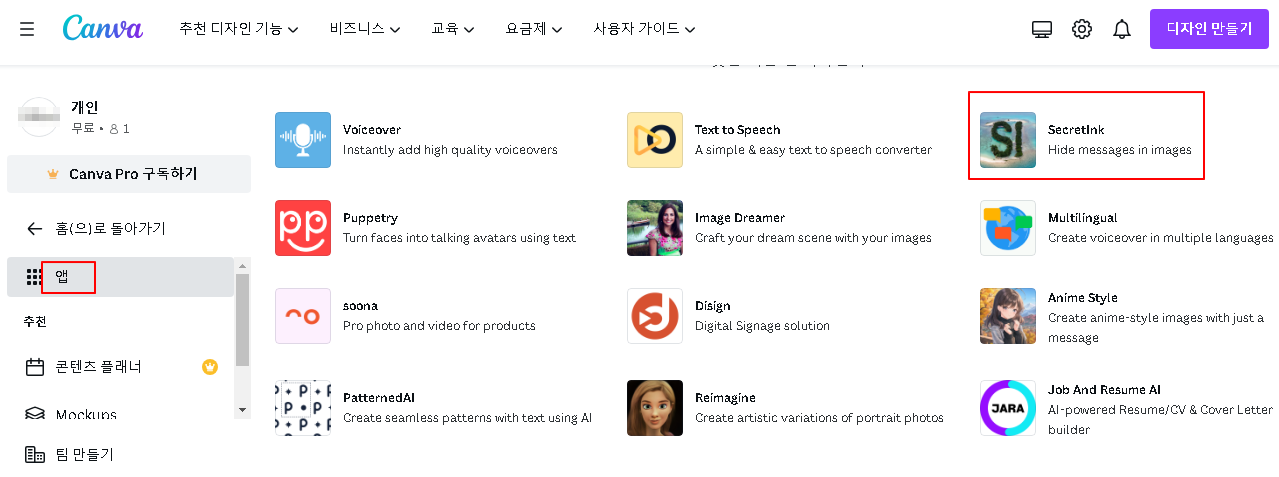Click the SecretInk app icon
The width and height of the screenshot is (1279, 477).
click(x=1008, y=140)
